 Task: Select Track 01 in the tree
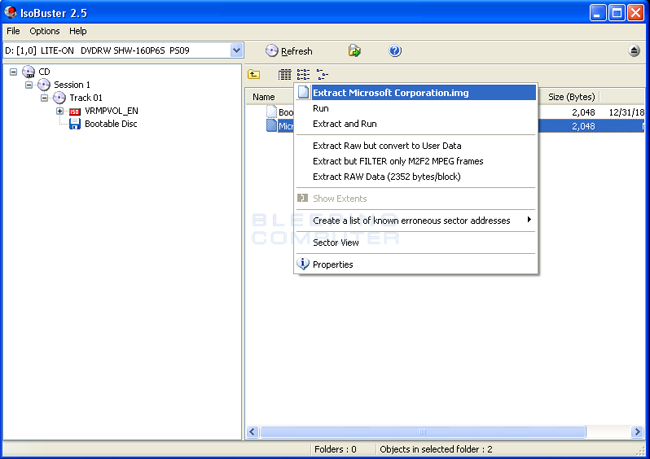(x=85, y=98)
